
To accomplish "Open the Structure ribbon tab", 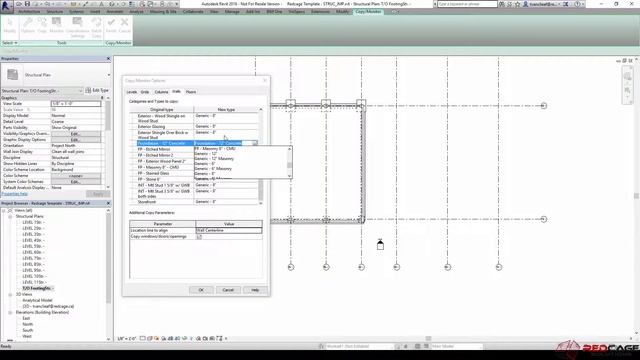I will pos(55,12).
